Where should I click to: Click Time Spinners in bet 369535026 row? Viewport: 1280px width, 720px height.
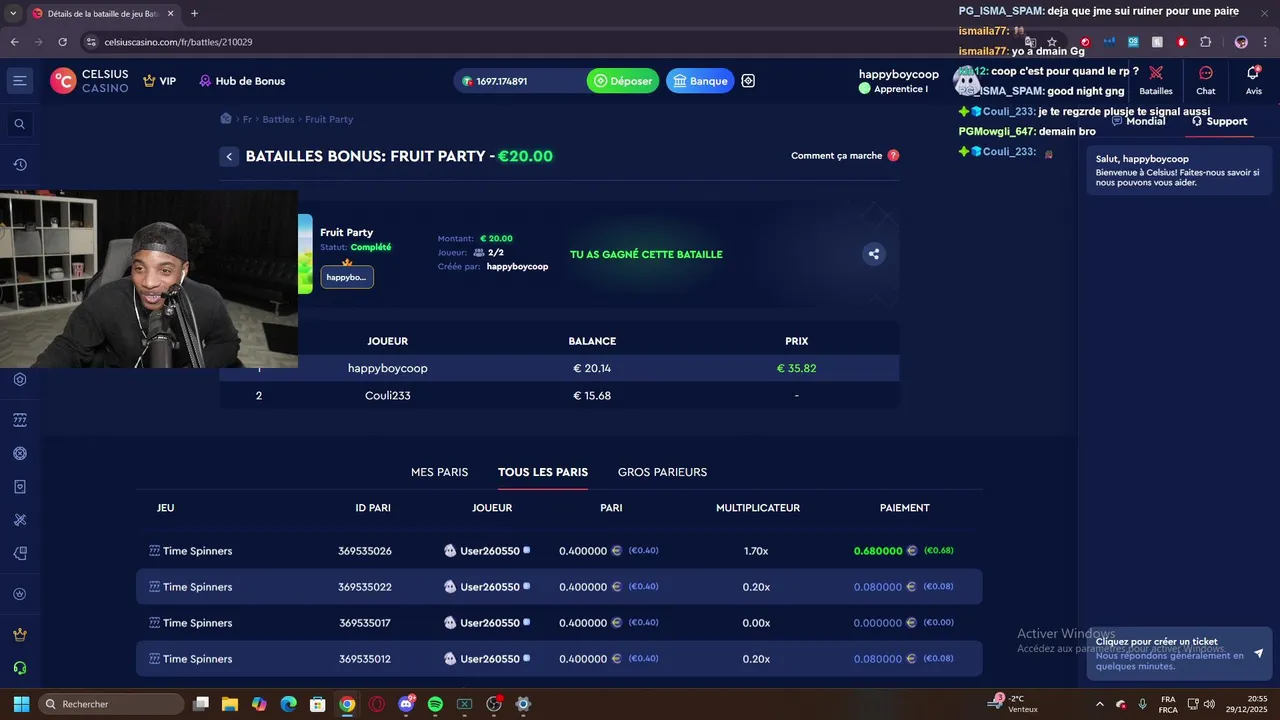coord(197,551)
